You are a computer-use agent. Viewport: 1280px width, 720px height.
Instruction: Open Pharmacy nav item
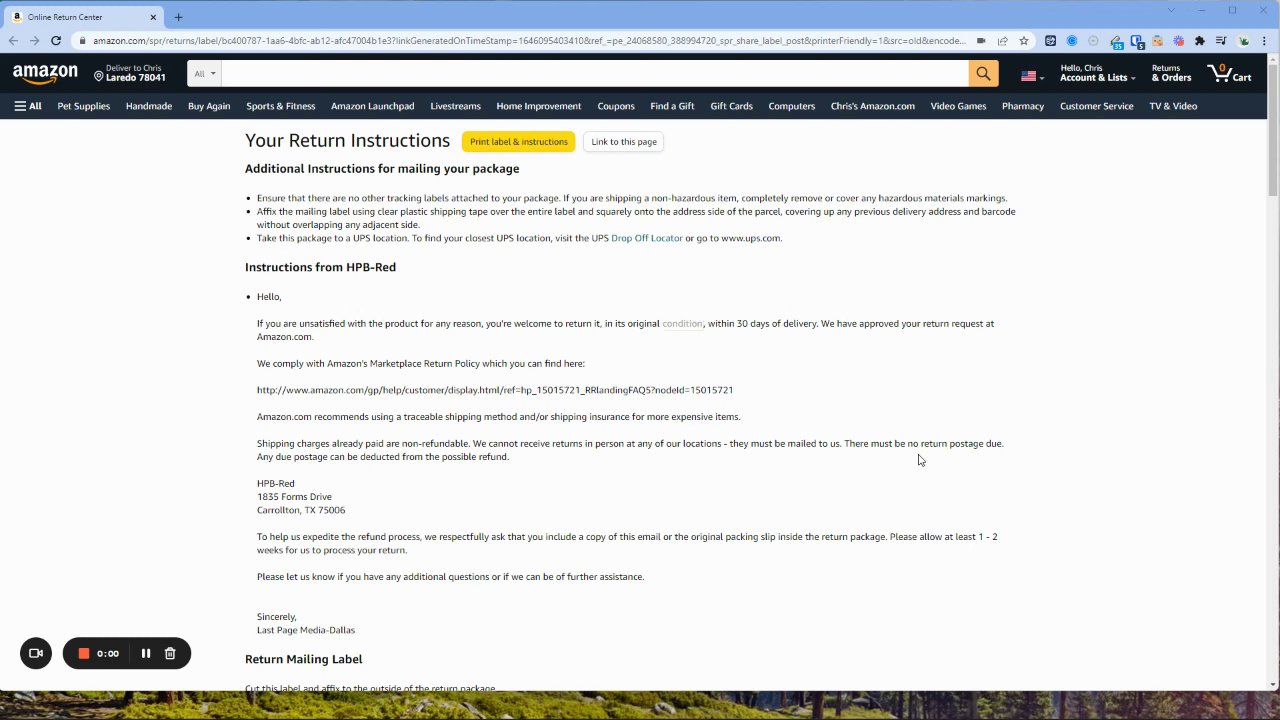tap(1023, 106)
